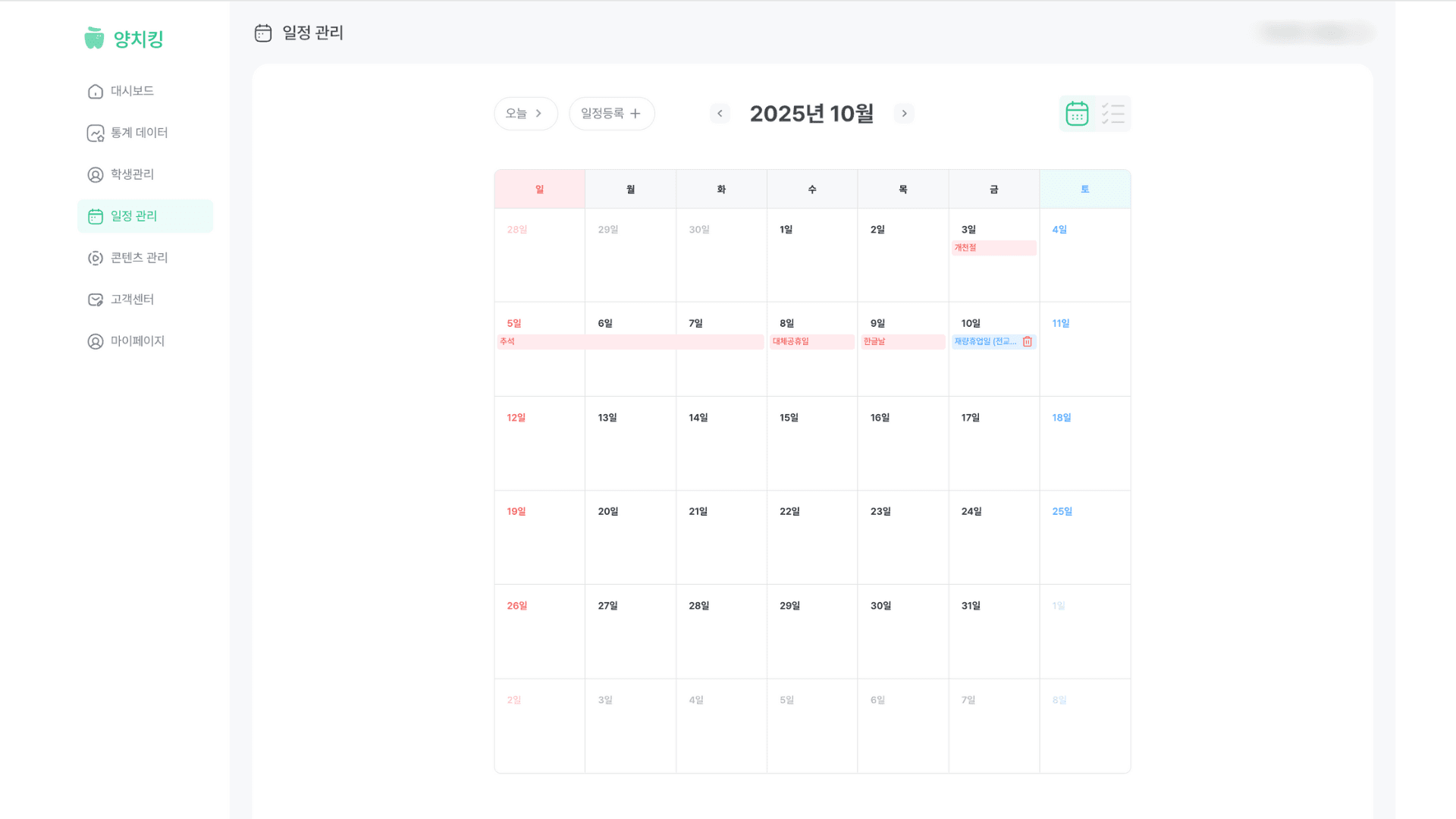Switch to list view mode
This screenshot has height=819, width=1456.
pos(1112,114)
